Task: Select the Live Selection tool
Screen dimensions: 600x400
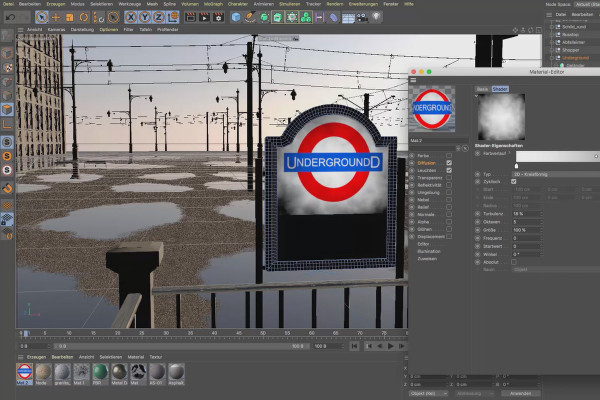Action: pos(42,17)
